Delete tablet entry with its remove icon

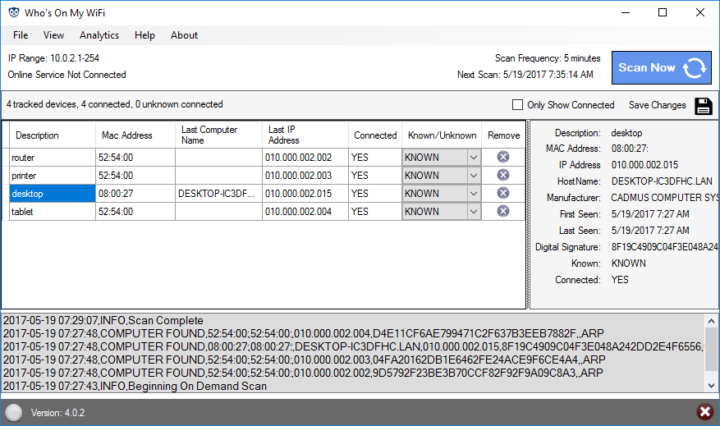[x=503, y=211]
